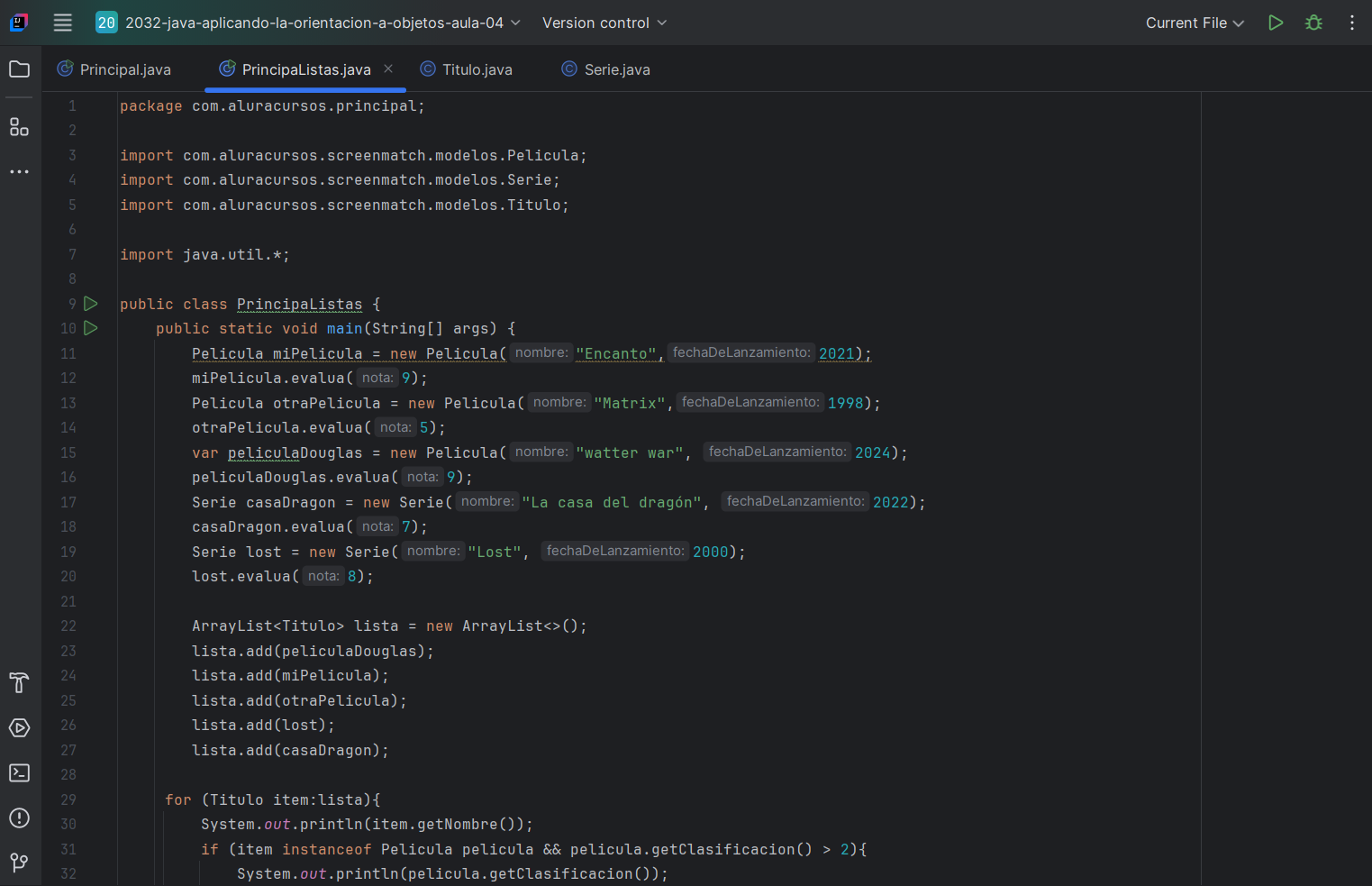Close the PrincipaListas.java tab
Image resolution: width=1372 pixels, height=886 pixels.
pyautogui.click(x=388, y=69)
